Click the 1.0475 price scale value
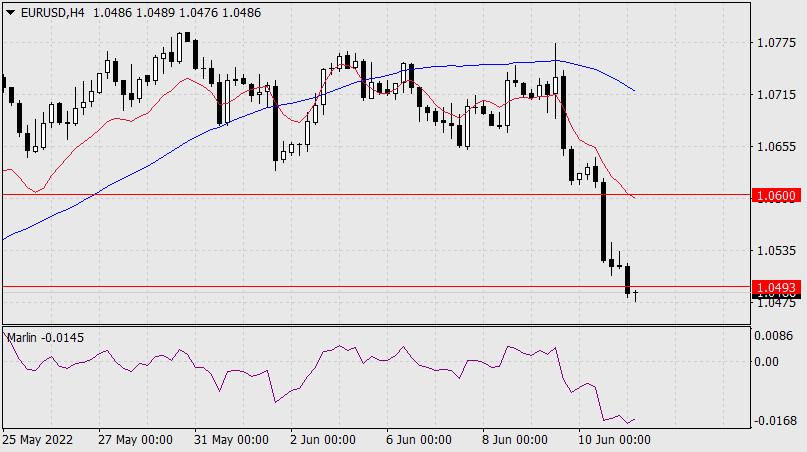Viewport: 807px width, 452px height. coord(776,303)
